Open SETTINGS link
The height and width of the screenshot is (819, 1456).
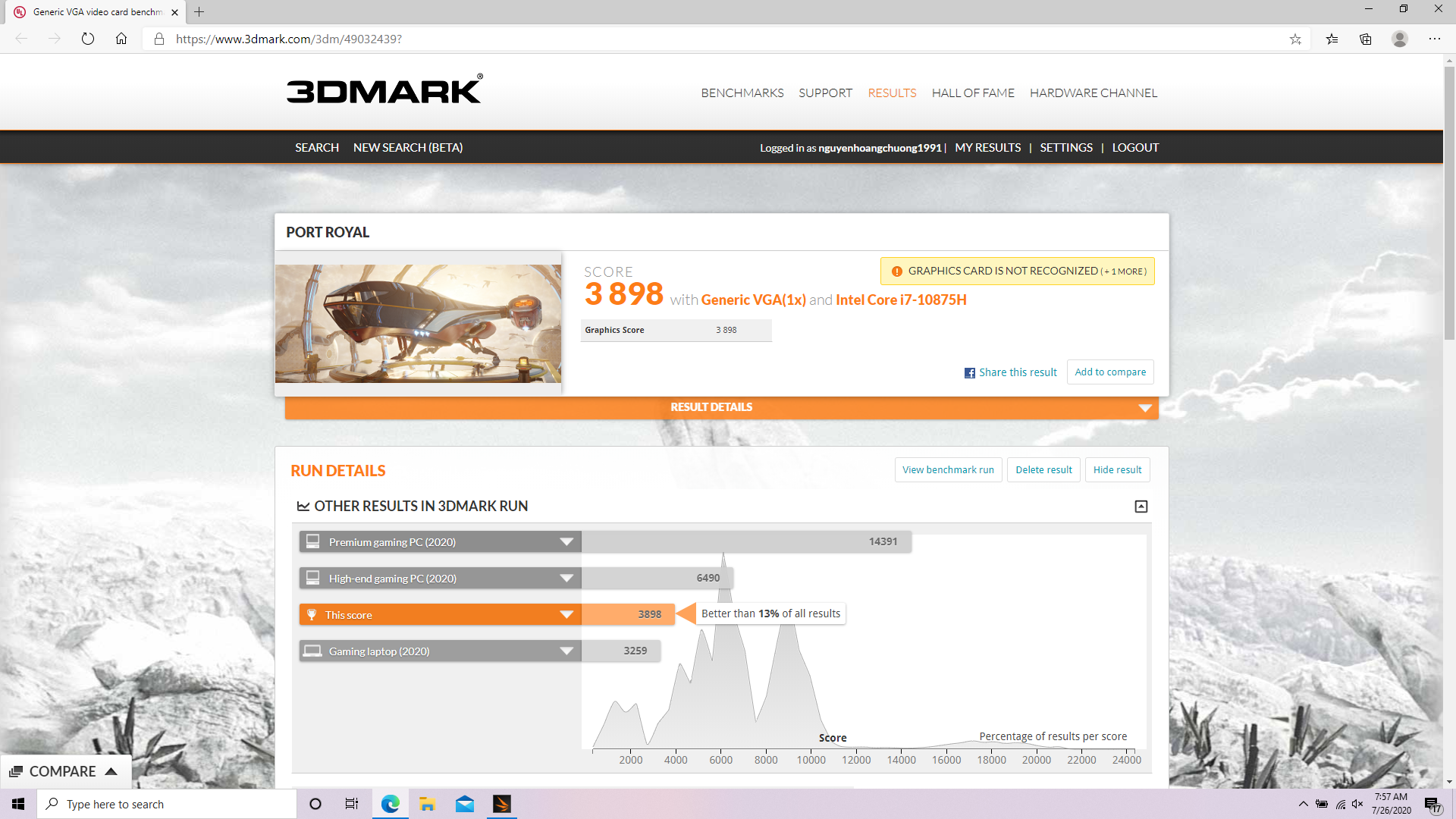[1066, 147]
